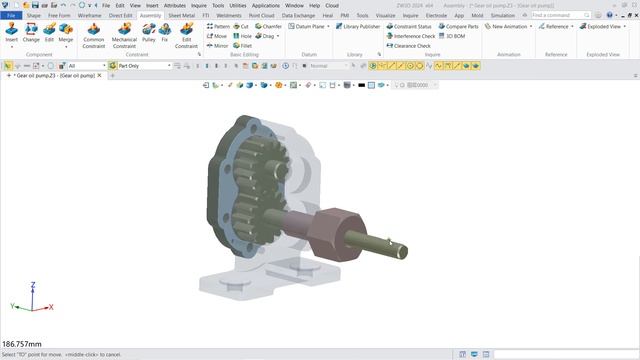This screenshot has height=360, width=640.
Task: Click the orange render-mode icon in view toolbar
Action: (x=278, y=85)
